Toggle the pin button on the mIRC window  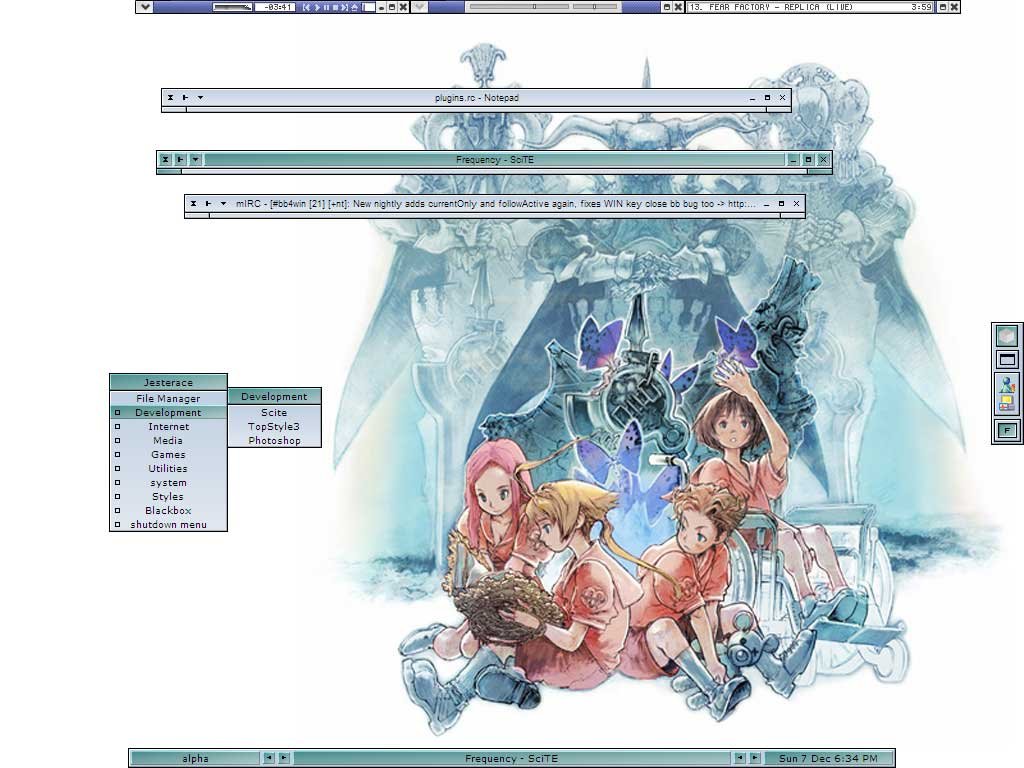[x=208, y=204]
